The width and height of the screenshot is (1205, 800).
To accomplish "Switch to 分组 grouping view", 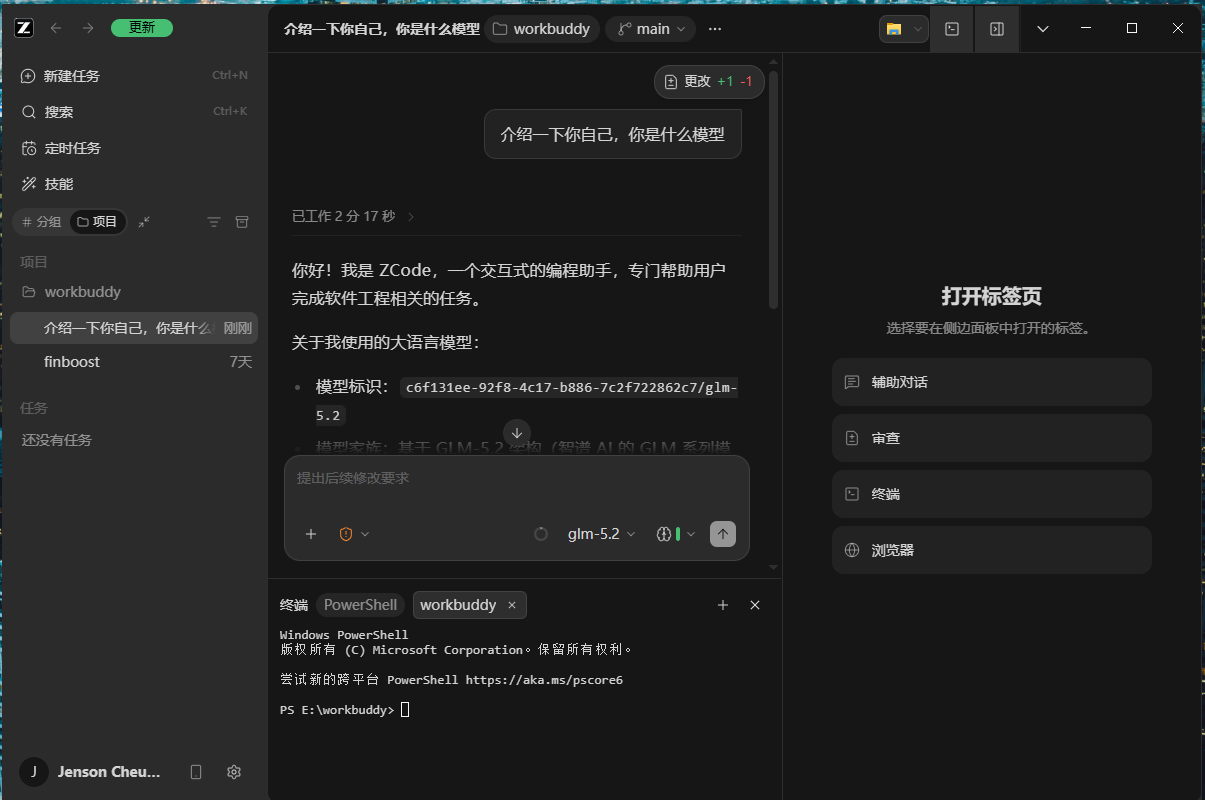I will (41, 222).
